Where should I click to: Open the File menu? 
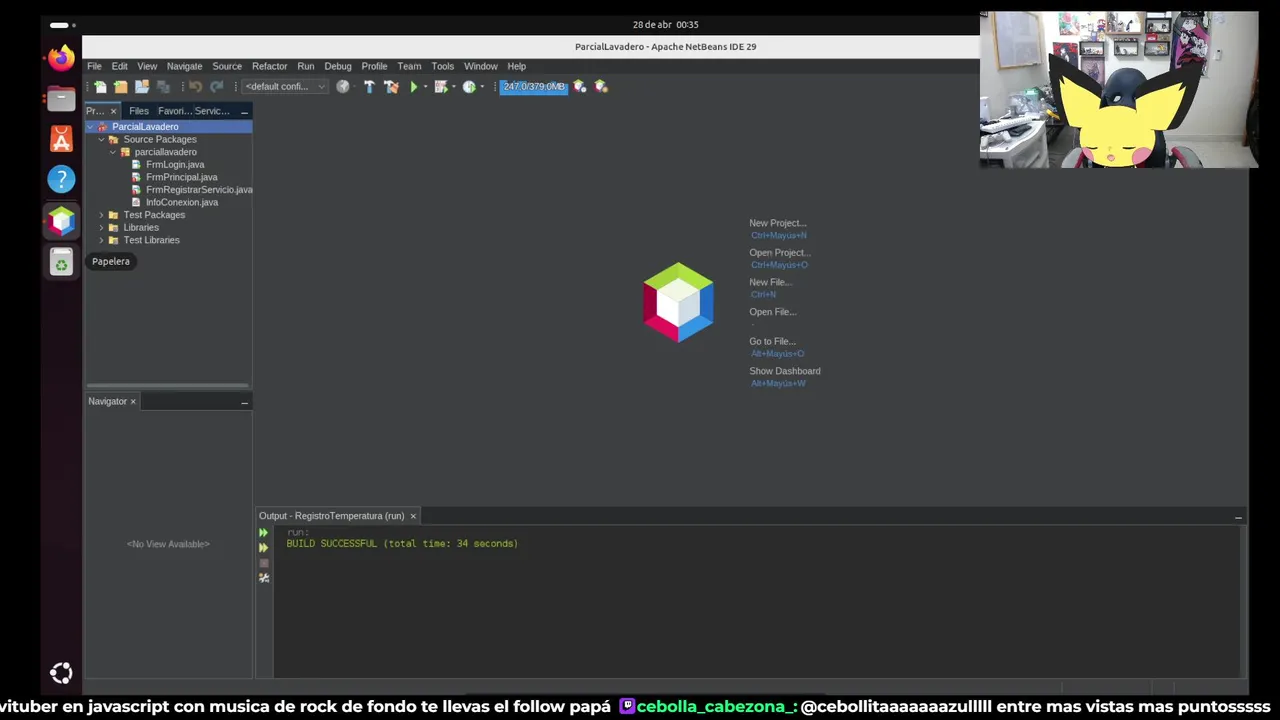pos(94,66)
